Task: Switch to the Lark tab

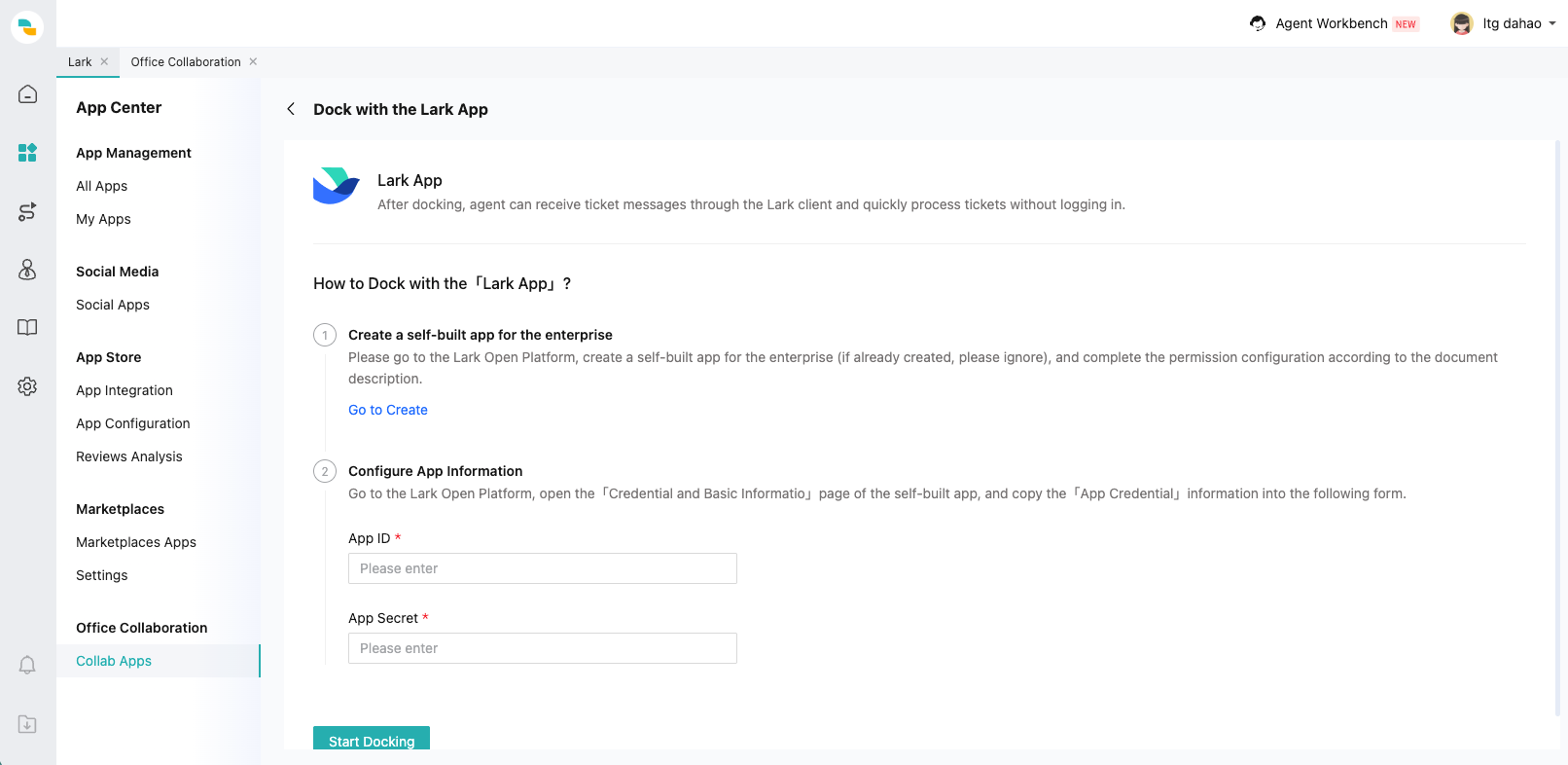Action: 80,62
